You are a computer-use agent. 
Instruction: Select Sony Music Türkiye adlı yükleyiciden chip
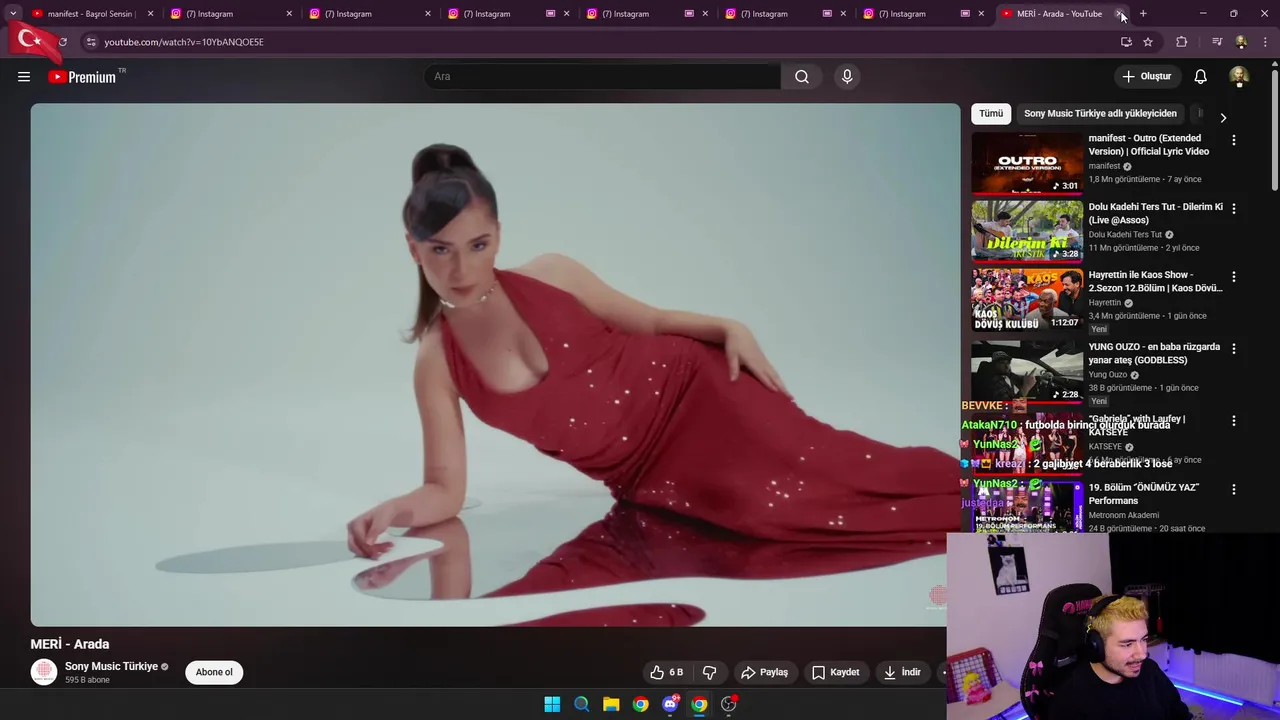[1100, 114]
